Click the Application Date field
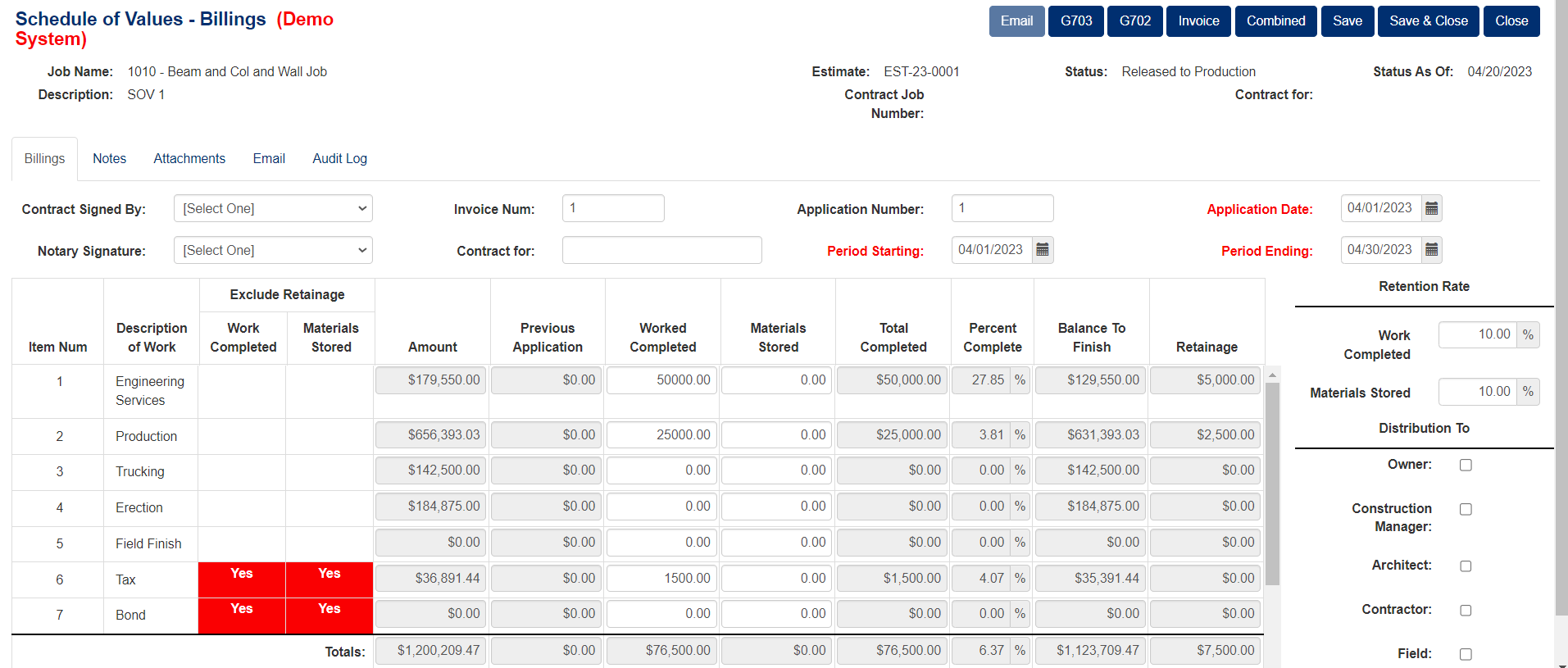Screen dimensions: 1568x668 point(1381,208)
